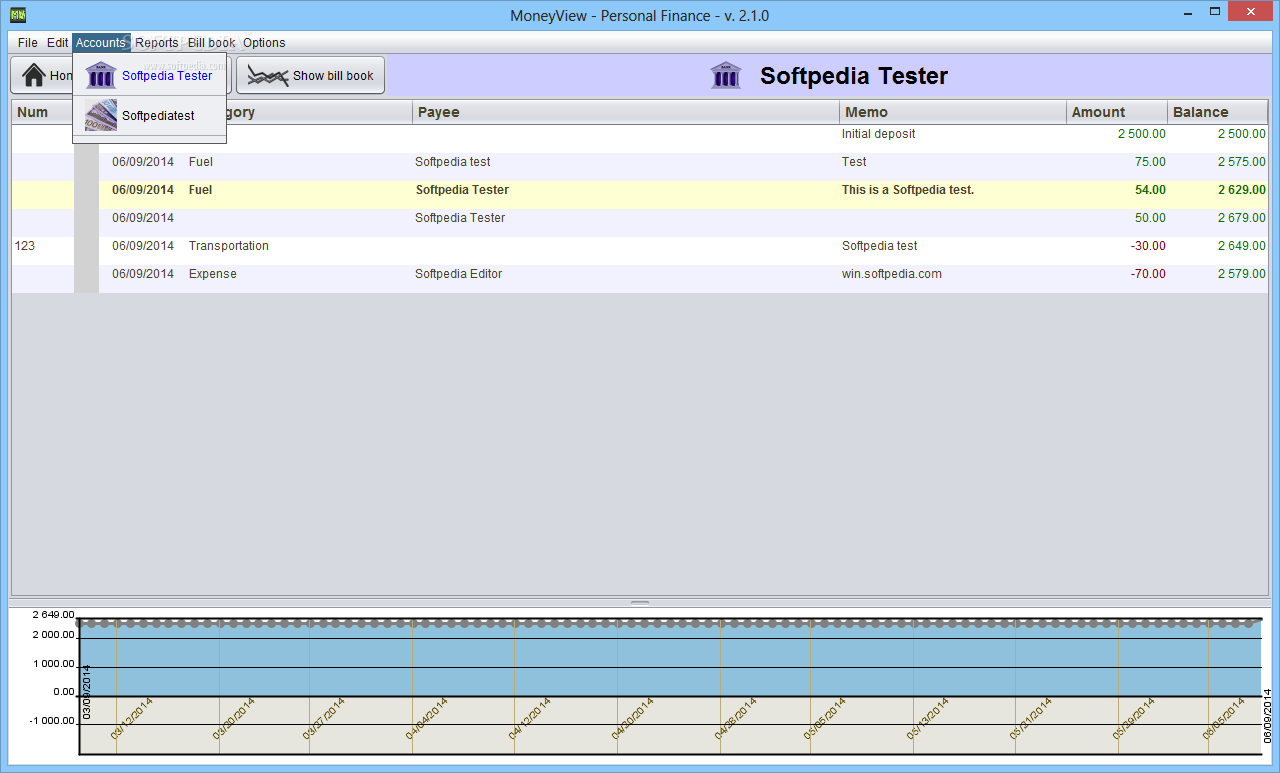The width and height of the screenshot is (1280, 773).
Task: Click the MoneyView app icon in title bar
Action: (18, 15)
